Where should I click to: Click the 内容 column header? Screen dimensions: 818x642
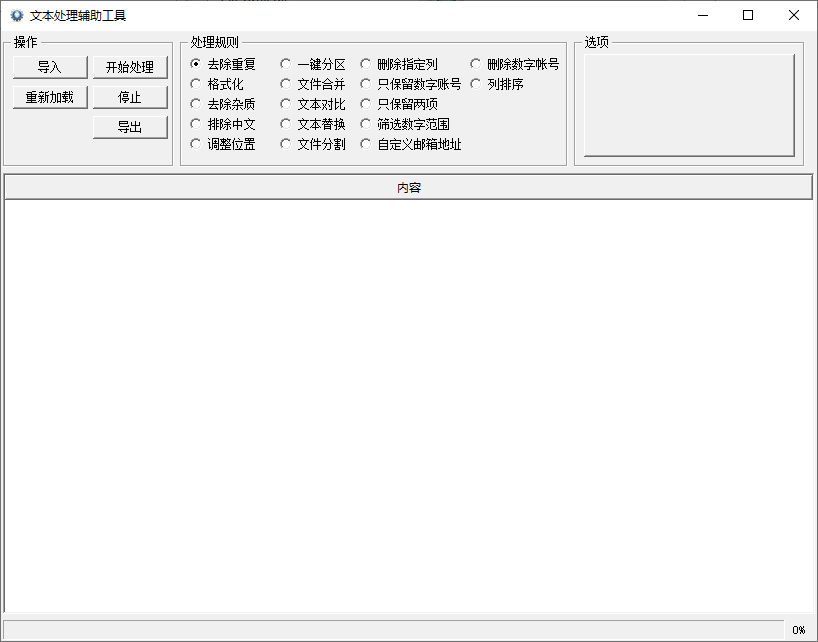(x=408, y=188)
